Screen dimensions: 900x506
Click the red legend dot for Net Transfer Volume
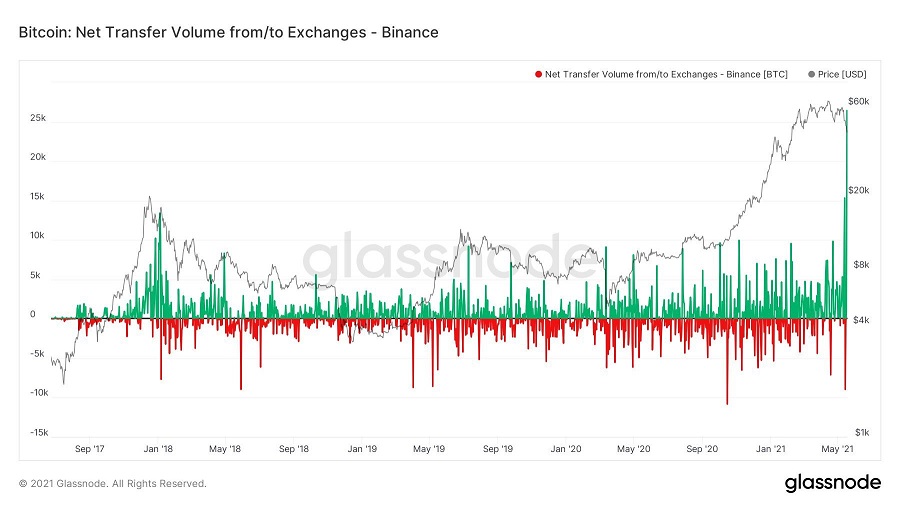539,74
